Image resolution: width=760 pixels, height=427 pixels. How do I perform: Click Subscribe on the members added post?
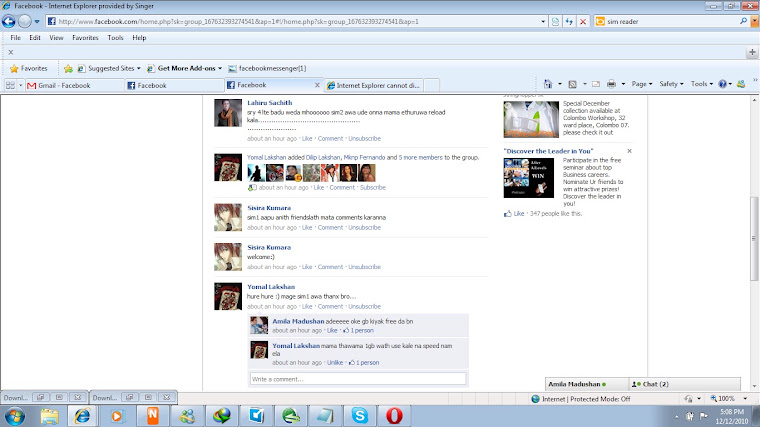pyautogui.click(x=373, y=188)
